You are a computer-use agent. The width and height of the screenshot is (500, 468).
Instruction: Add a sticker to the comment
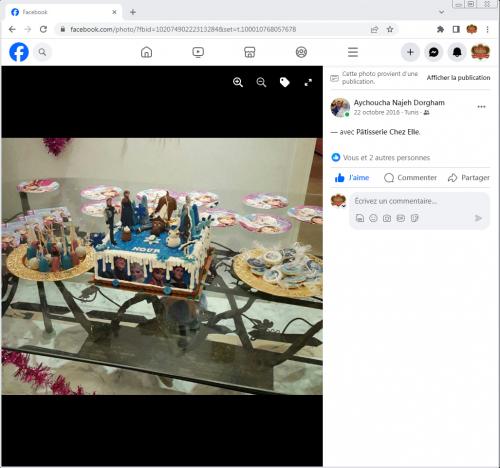414,218
